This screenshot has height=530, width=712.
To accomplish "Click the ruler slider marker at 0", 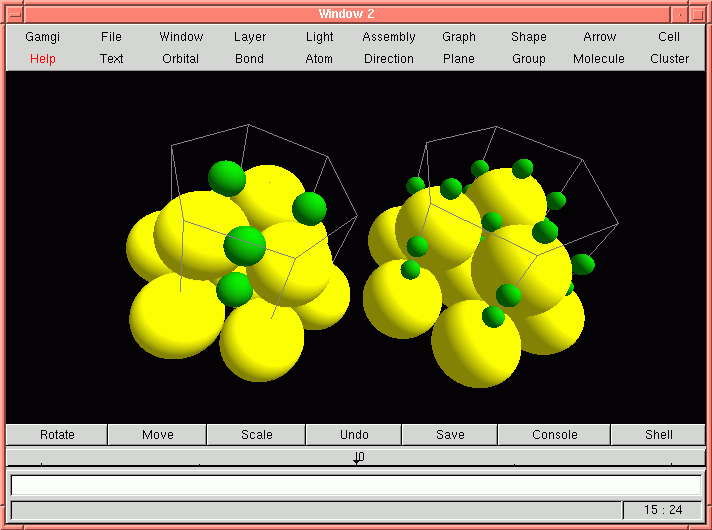I will tap(358, 458).
